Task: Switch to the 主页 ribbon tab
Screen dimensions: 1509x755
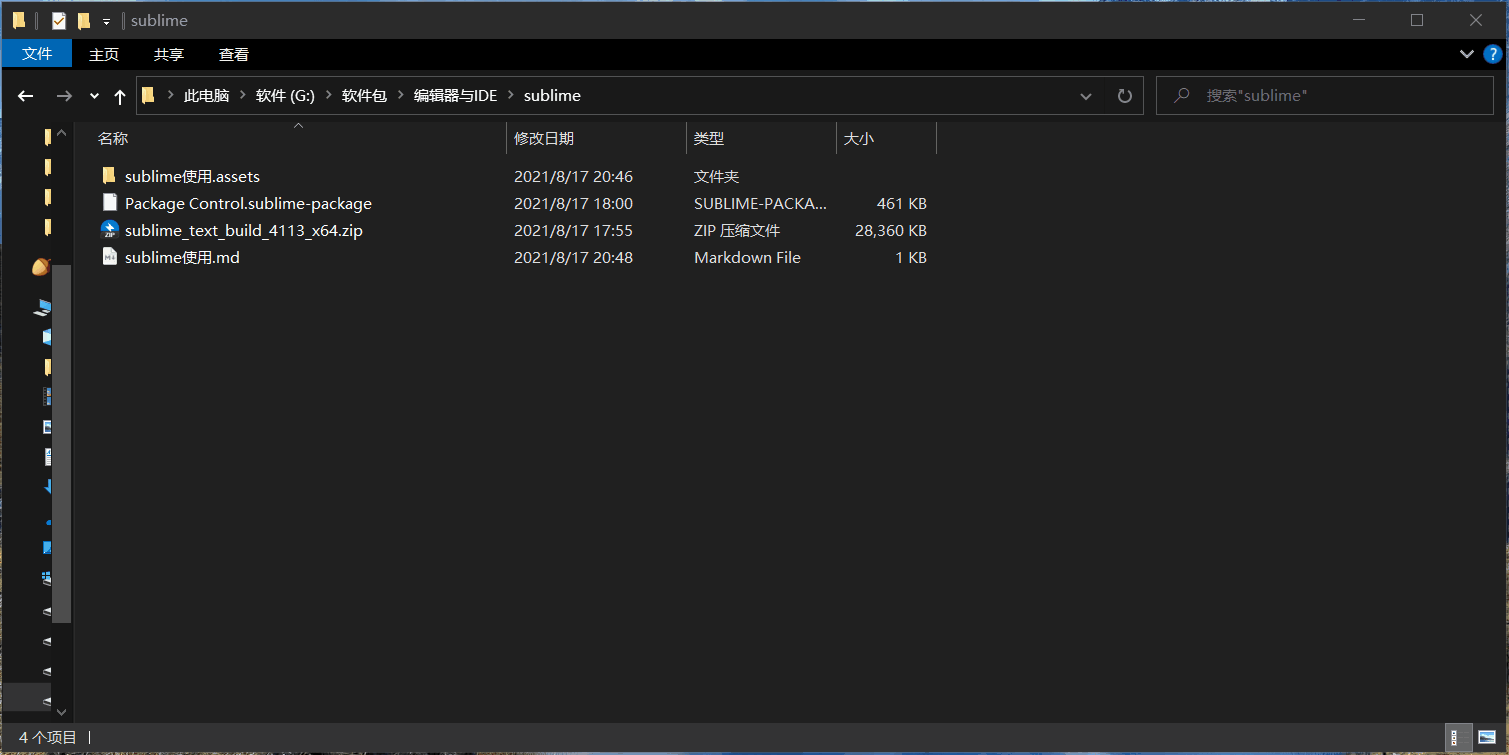Action: click(x=104, y=54)
